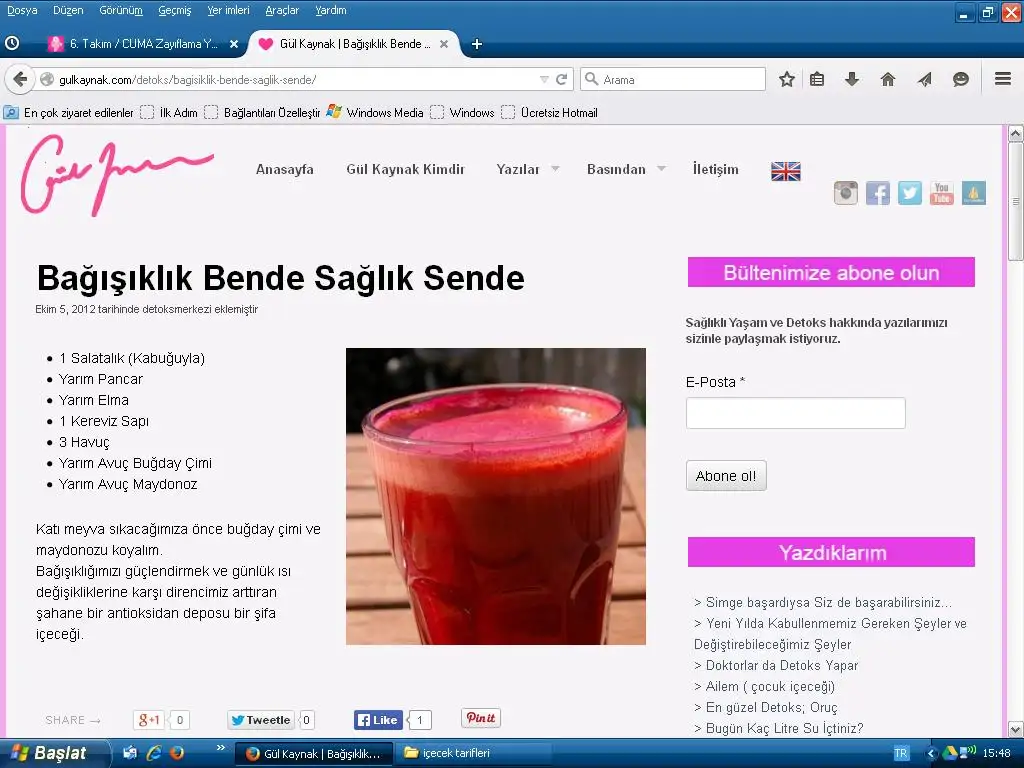
Task: Open the Facebook social icon
Action: pyautogui.click(x=878, y=193)
